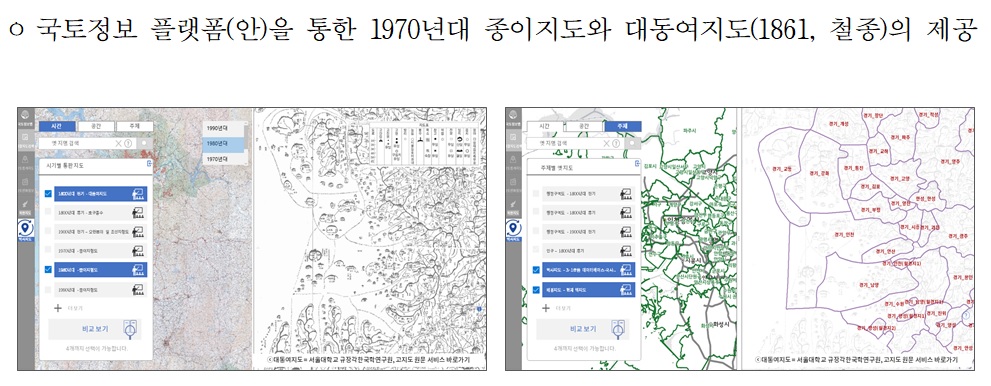Select 주제 tab in right screenshot
Viewport: 991px width, 386px height.
point(623,126)
